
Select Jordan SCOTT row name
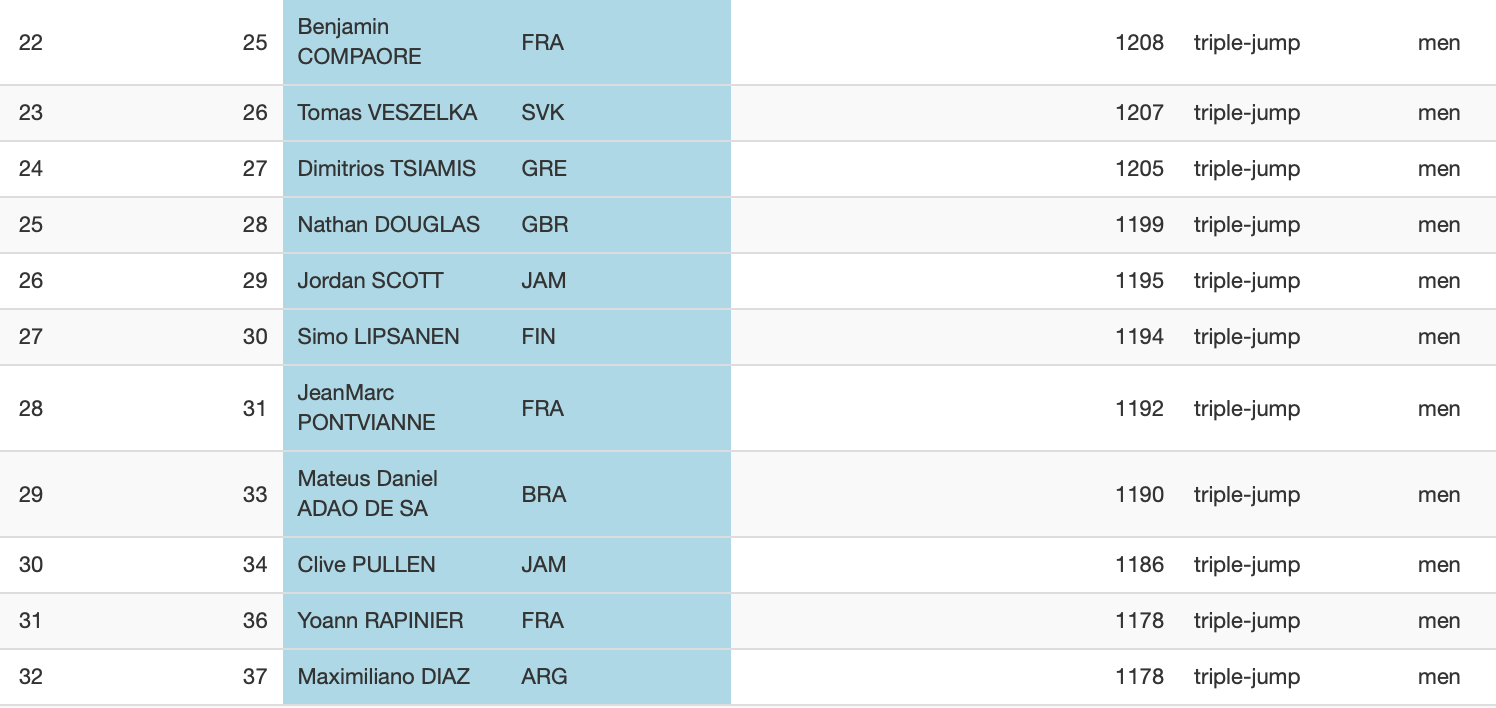click(x=370, y=281)
